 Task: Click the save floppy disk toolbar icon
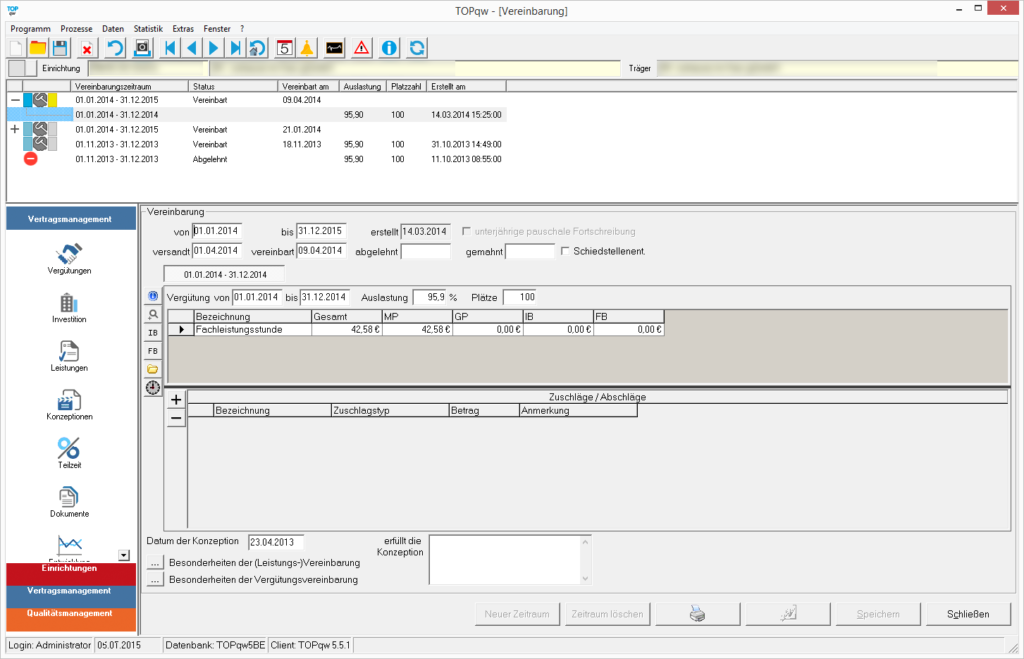tap(61, 47)
